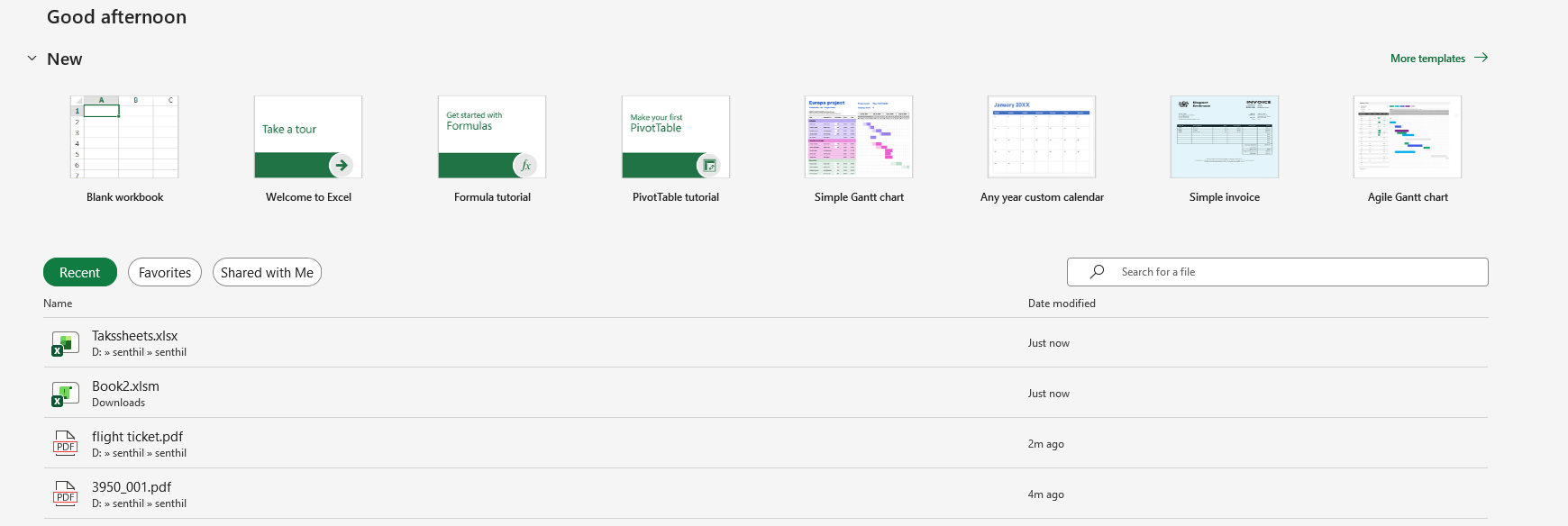Click the PDF icon for 3950_001.pdf
The height and width of the screenshot is (526, 1568).
tap(65, 494)
